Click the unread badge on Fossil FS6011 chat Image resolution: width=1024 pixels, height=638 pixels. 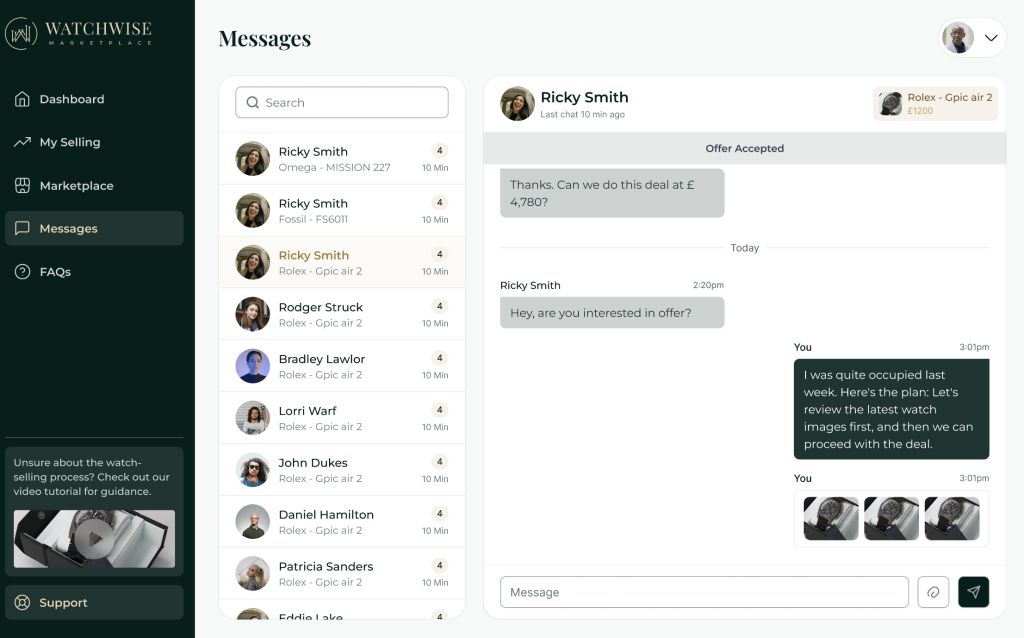click(x=440, y=202)
